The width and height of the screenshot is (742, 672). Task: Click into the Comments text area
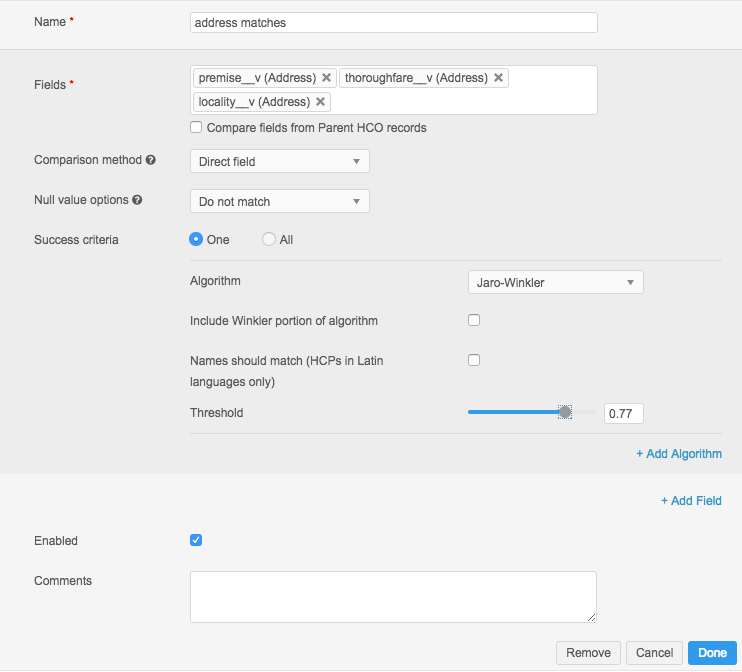click(x=393, y=597)
